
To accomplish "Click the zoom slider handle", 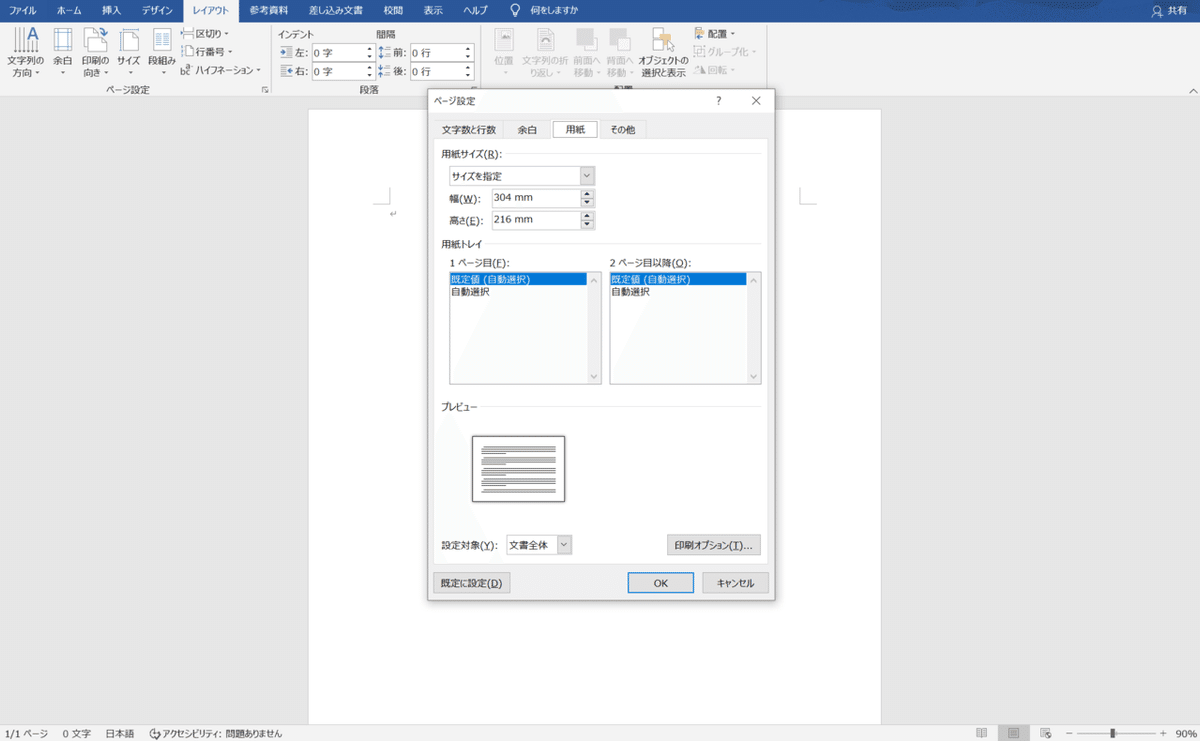I will click(1113, 733).
